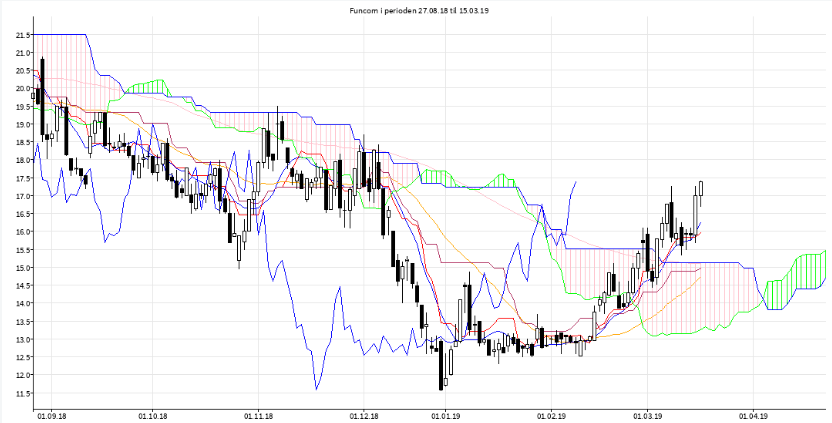Click the 20.0 price axis label

tap(22, 89)
